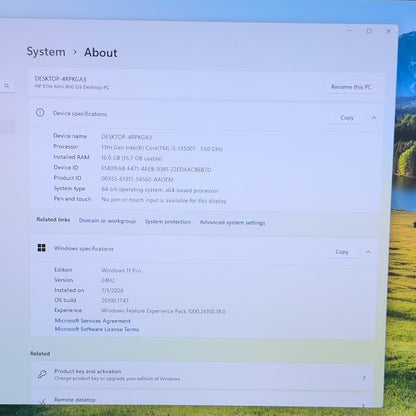This screenshot has width=416, height=416.
Task: Select the Product ID value 00355-61312-54560-AAOEM
Action: tap(137, 179)
